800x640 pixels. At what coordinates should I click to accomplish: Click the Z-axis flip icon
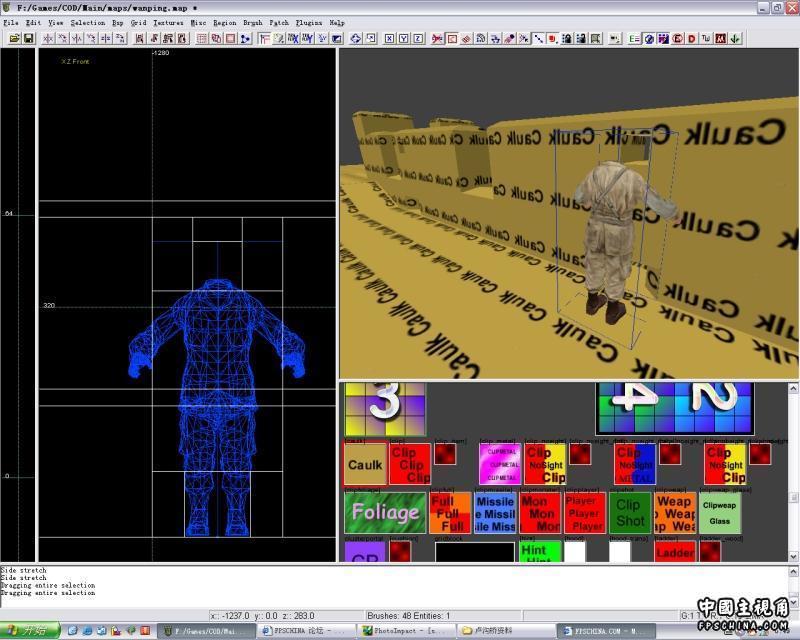pyautogui.click(x=106, y=38)
